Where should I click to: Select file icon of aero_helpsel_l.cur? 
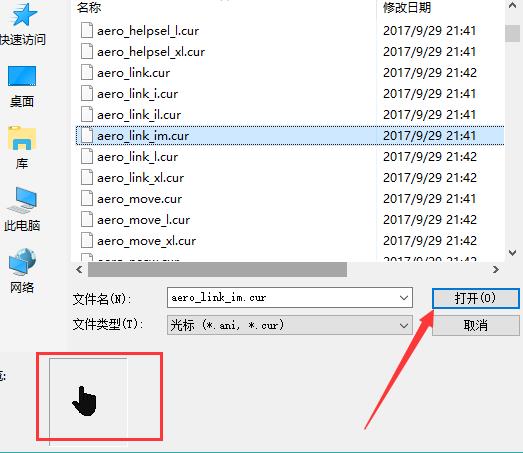click(87, 31)
